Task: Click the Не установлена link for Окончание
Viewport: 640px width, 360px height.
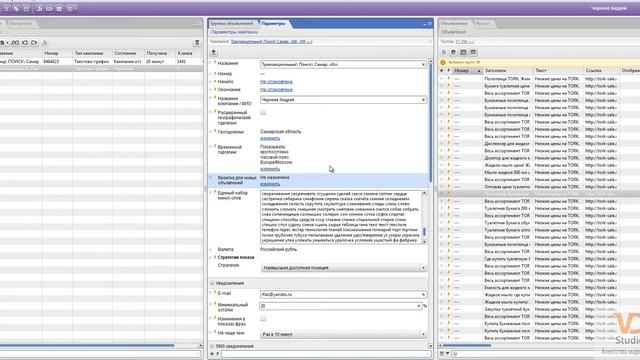Action: [x=276, y=89]
